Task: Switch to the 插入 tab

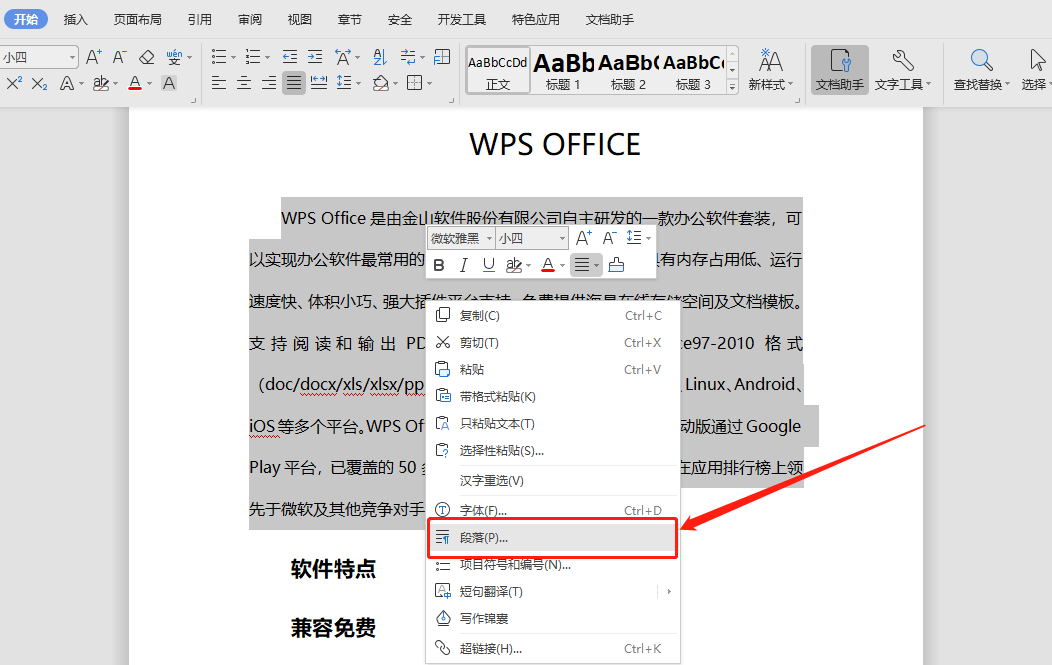Action: pos(75,19)
